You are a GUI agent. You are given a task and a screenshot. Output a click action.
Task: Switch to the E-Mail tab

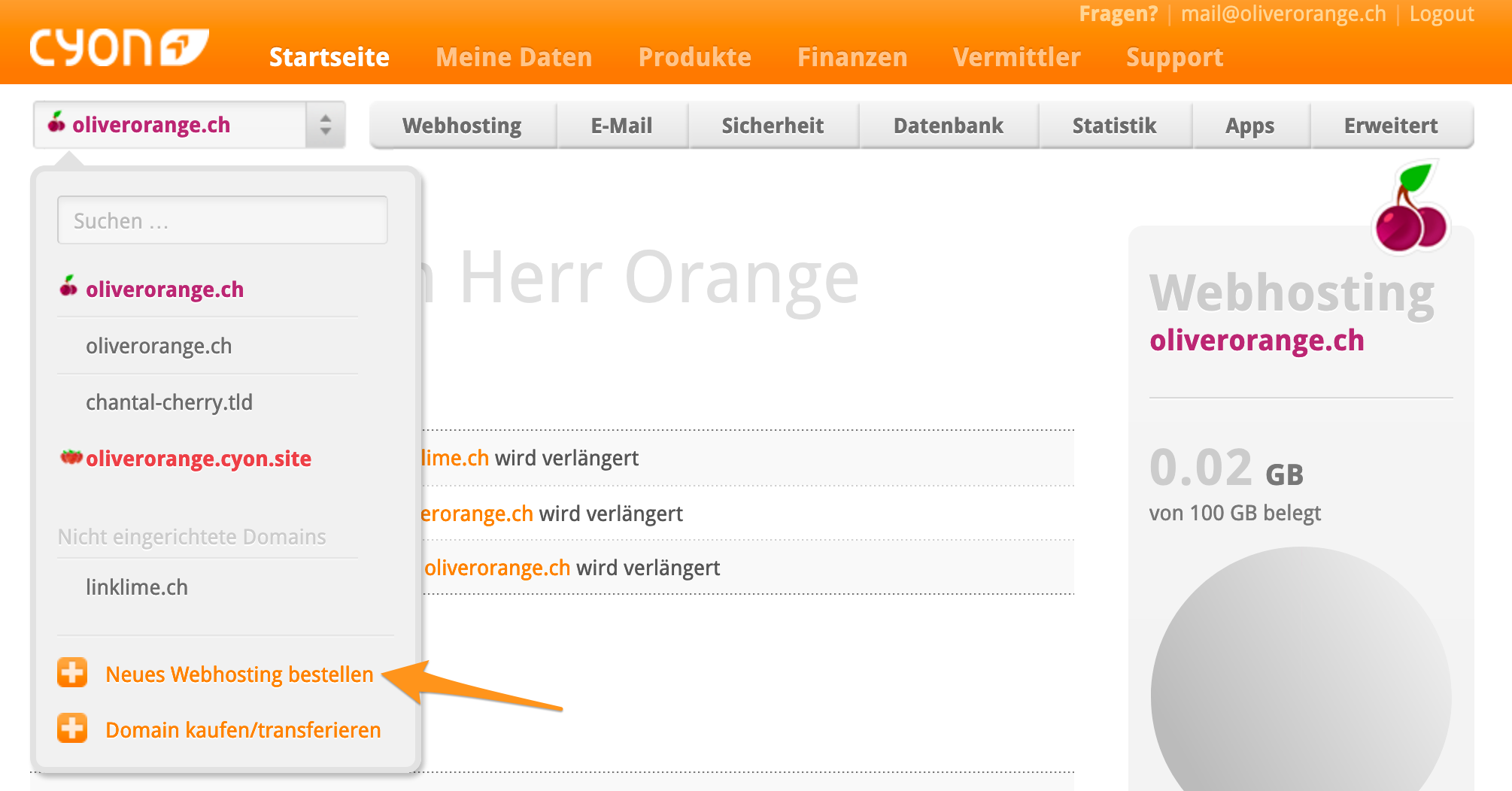point(621,125)
